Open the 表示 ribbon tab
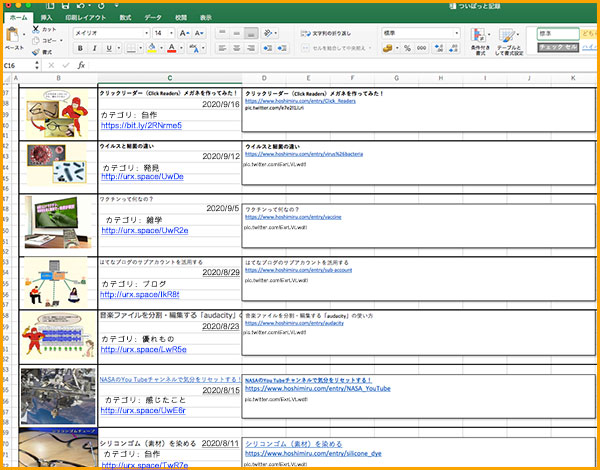600x470 pixels. click(205, 18)
